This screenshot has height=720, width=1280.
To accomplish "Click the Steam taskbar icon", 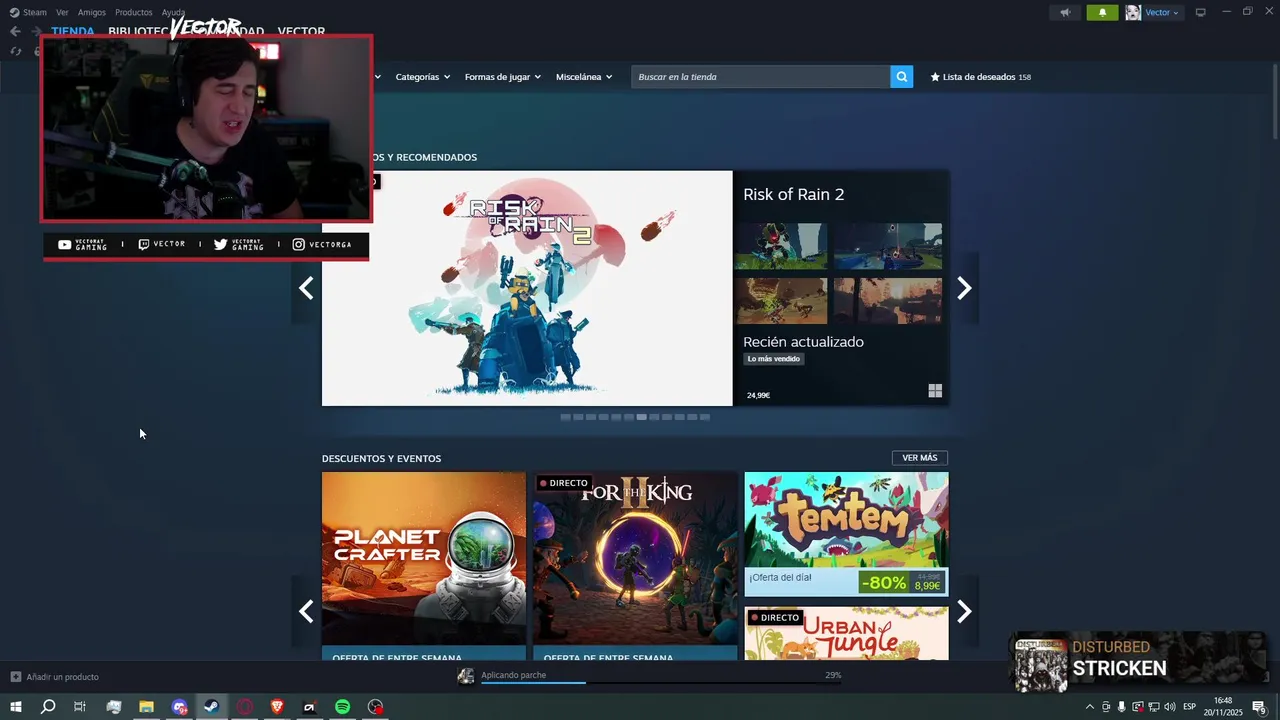I will [x=211, y=707].
